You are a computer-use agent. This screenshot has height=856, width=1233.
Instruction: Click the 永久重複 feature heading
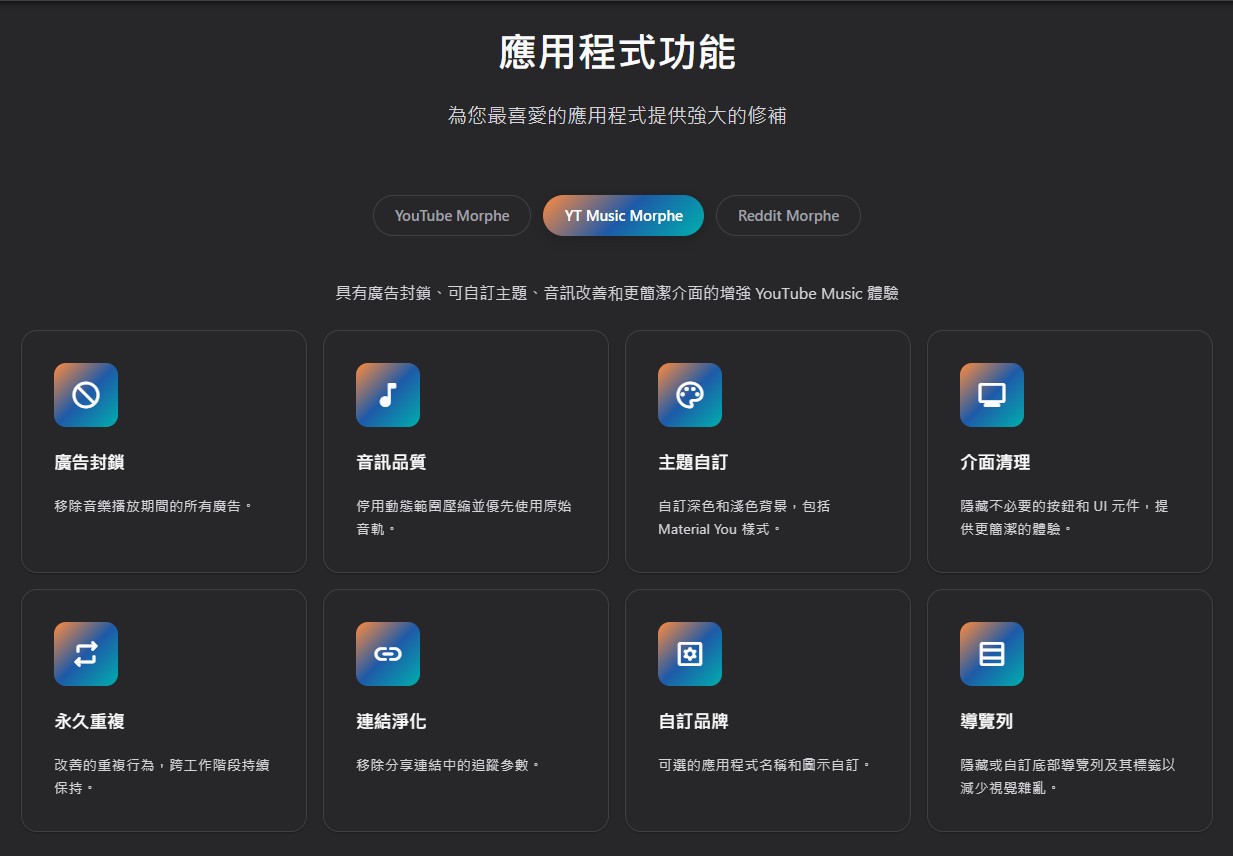(x=89, y=722)
